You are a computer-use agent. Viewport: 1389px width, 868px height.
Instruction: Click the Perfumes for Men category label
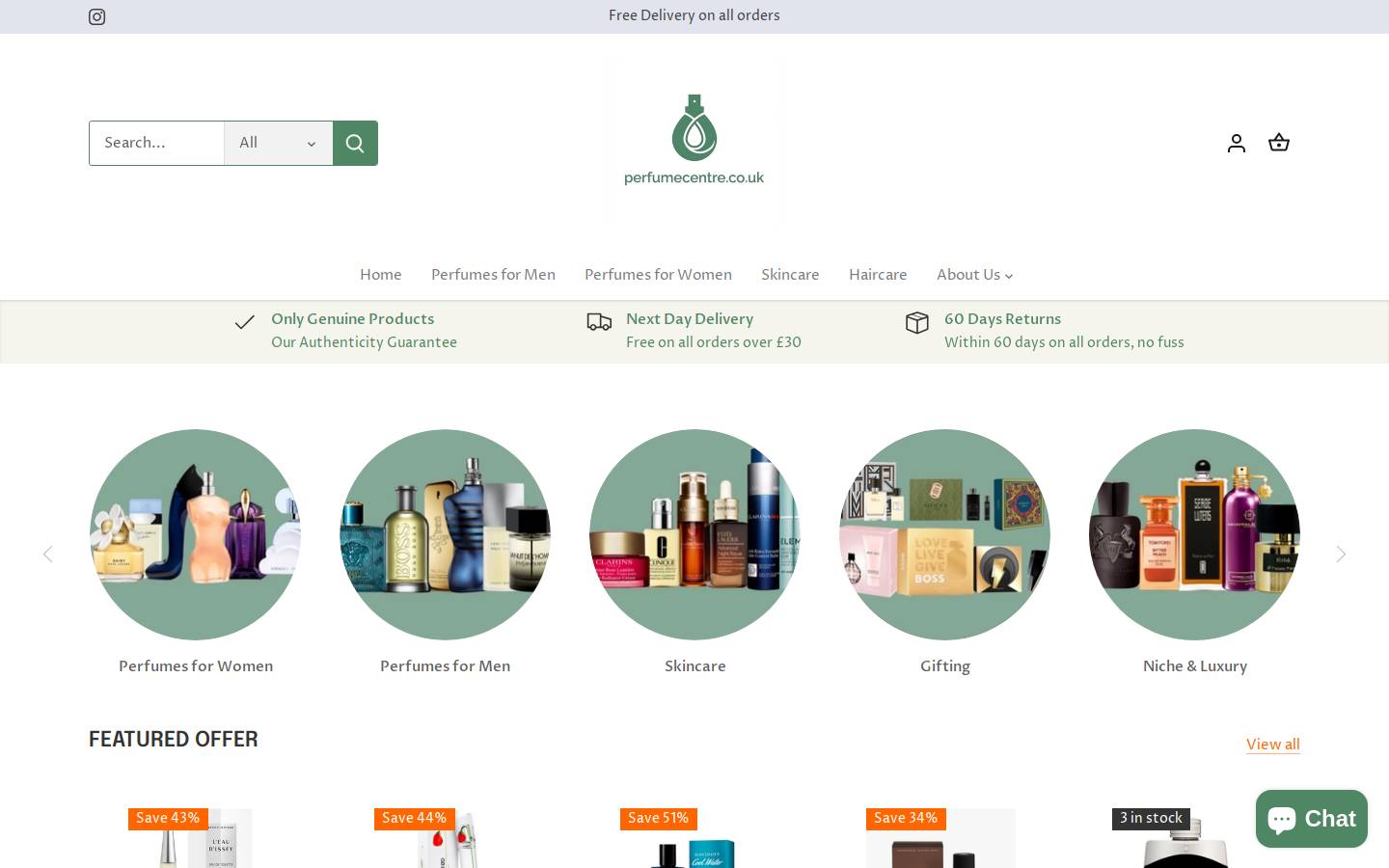(445, 666)
